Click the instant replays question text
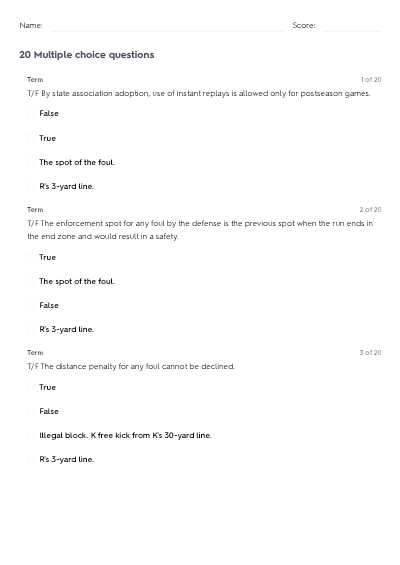The image size is (400, 565). tap(199, 93)
